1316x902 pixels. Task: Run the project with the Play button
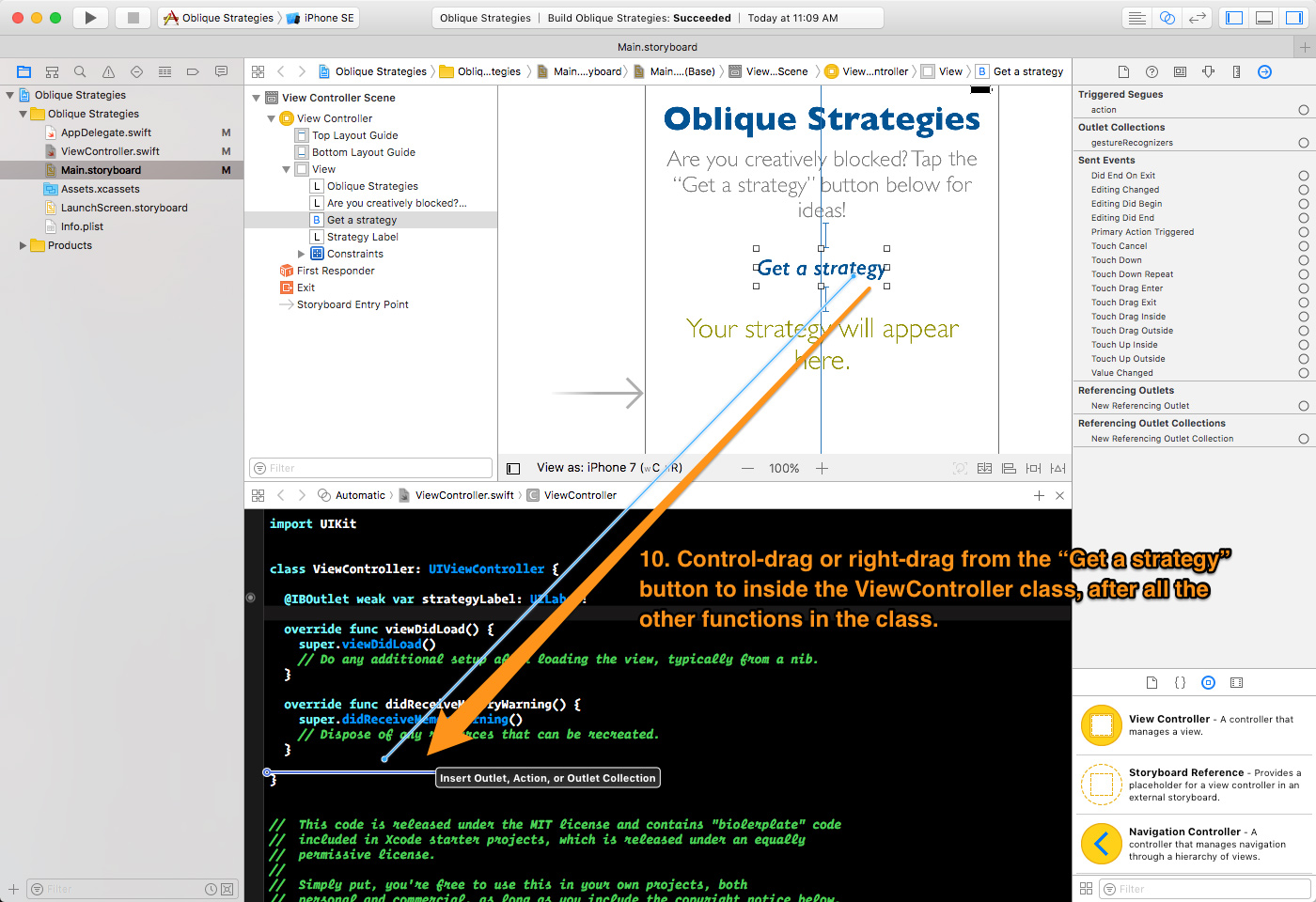[90, 18]
